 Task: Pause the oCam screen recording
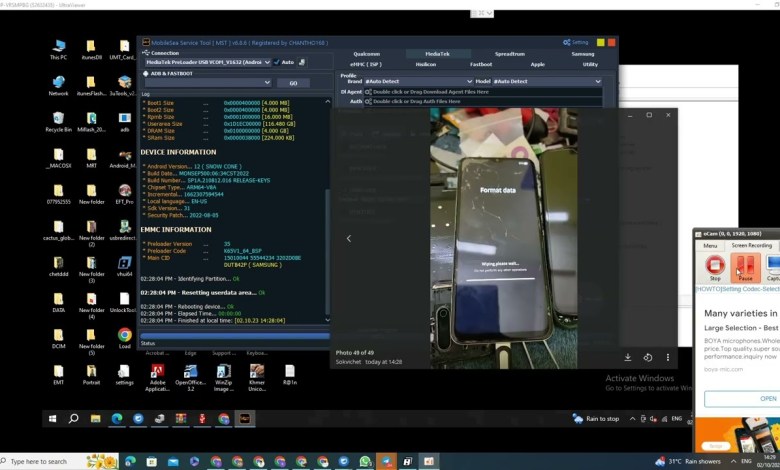[x=745, y=267]
